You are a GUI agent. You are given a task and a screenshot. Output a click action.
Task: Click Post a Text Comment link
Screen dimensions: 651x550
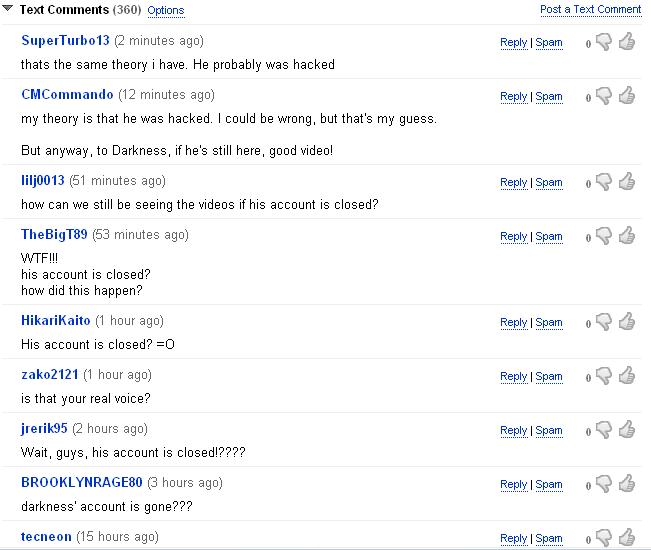pos(590,9)
